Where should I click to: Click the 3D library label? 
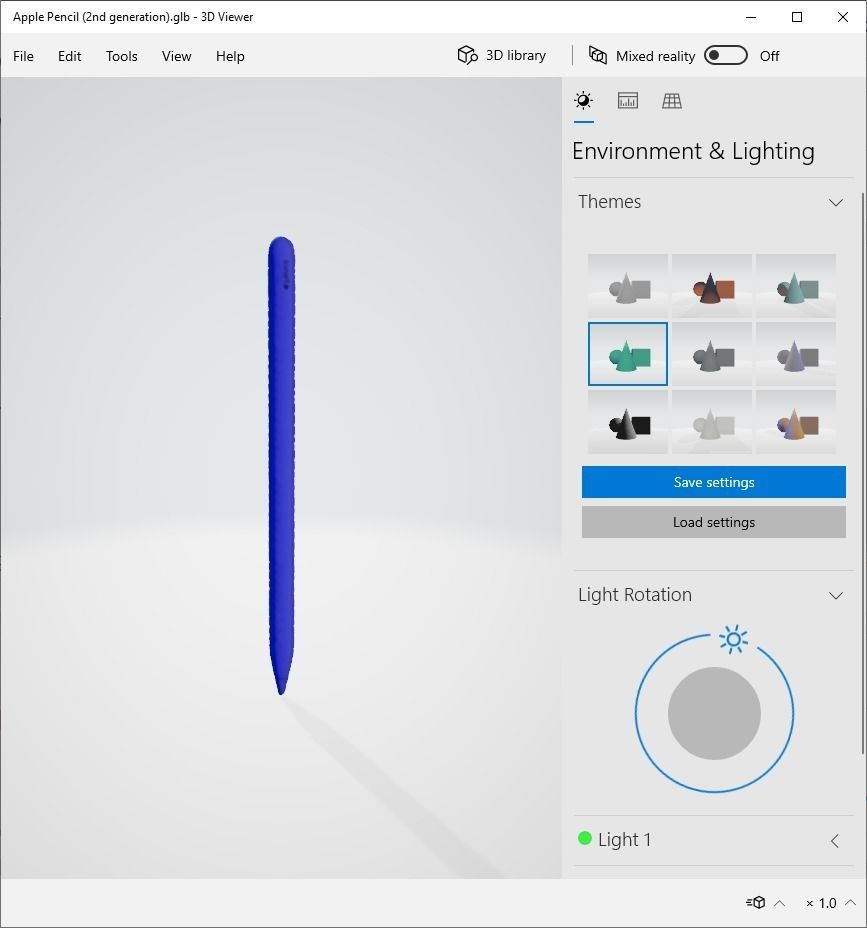515,56
